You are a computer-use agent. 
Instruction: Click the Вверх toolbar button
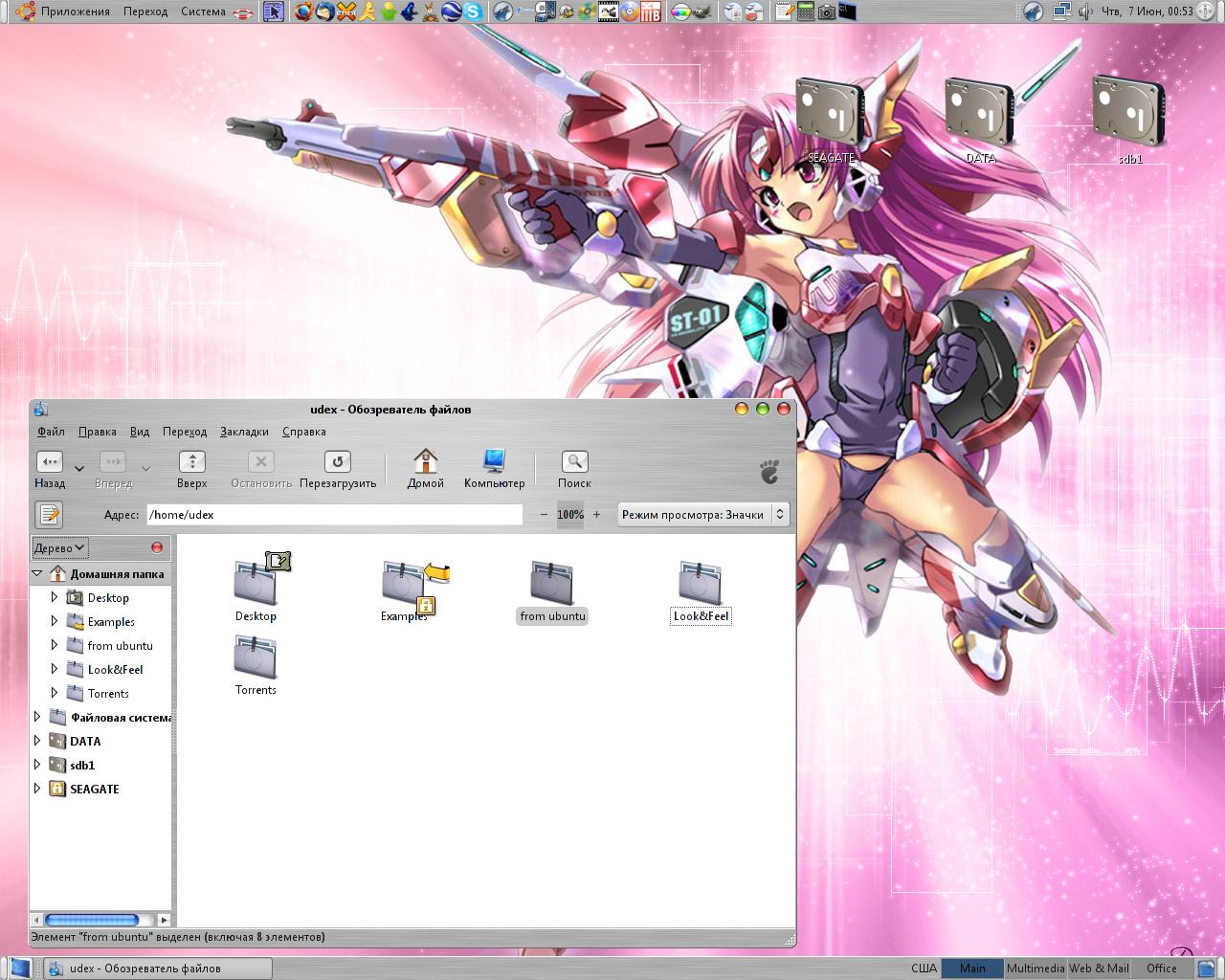tap(192, 469)
